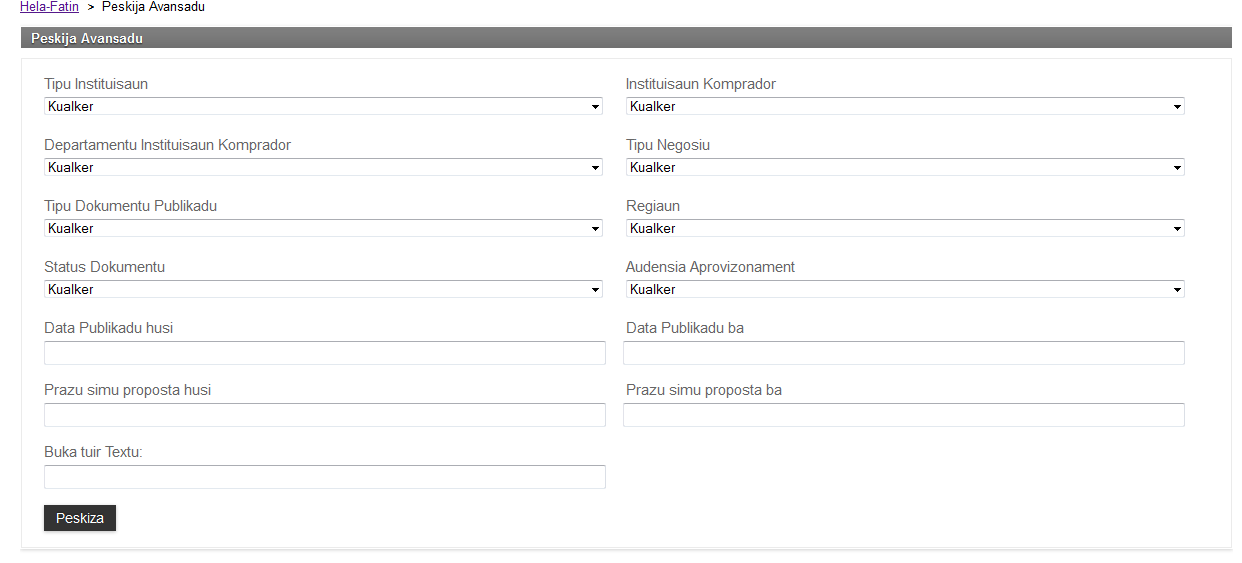Click the Data Publikadu ba field
Viewport: 1242px width, 563px height.
coord(903,353)
